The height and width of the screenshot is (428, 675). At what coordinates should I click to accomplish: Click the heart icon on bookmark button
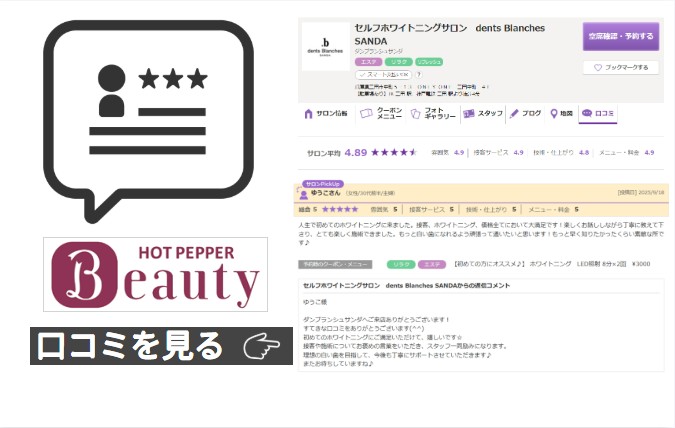(x=597, y=68)
